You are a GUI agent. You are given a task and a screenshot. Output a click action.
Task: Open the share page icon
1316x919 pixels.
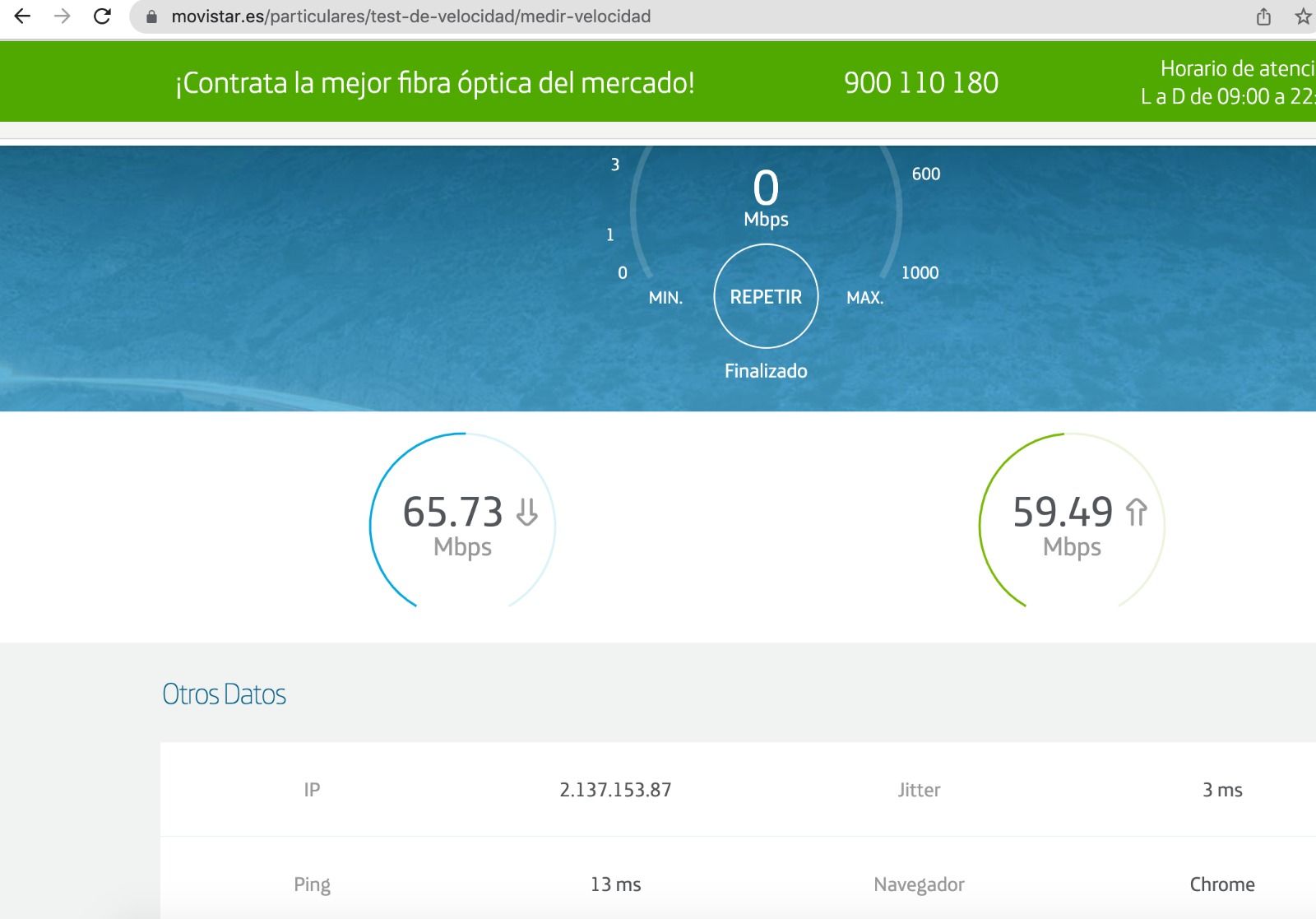pos(1264,16)
